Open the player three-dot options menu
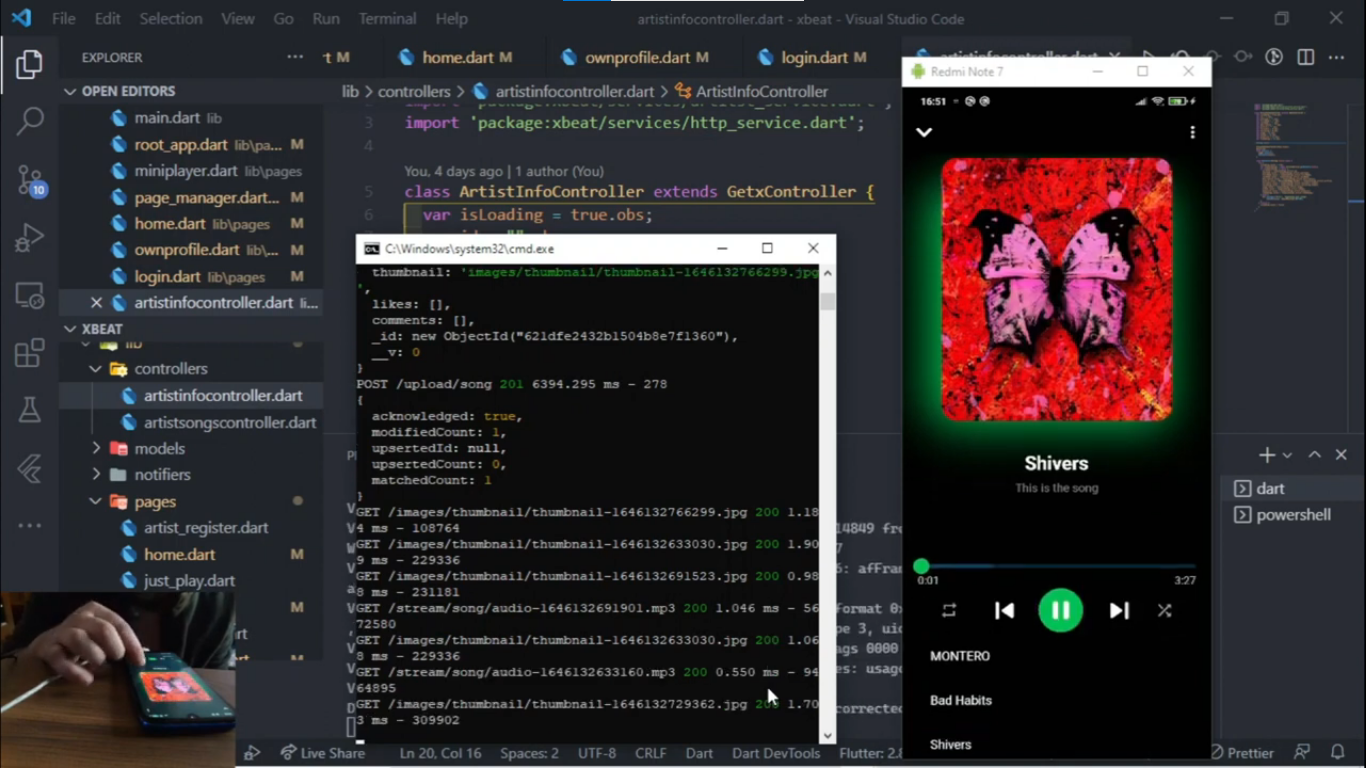1366x768 pixels. [1192, 132]
